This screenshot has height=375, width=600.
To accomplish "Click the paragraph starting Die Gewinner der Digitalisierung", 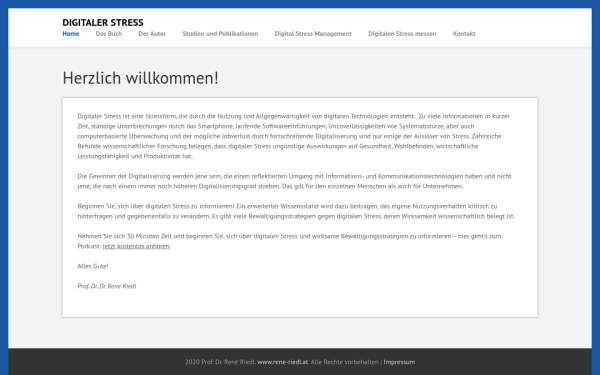I will [294, 181].
